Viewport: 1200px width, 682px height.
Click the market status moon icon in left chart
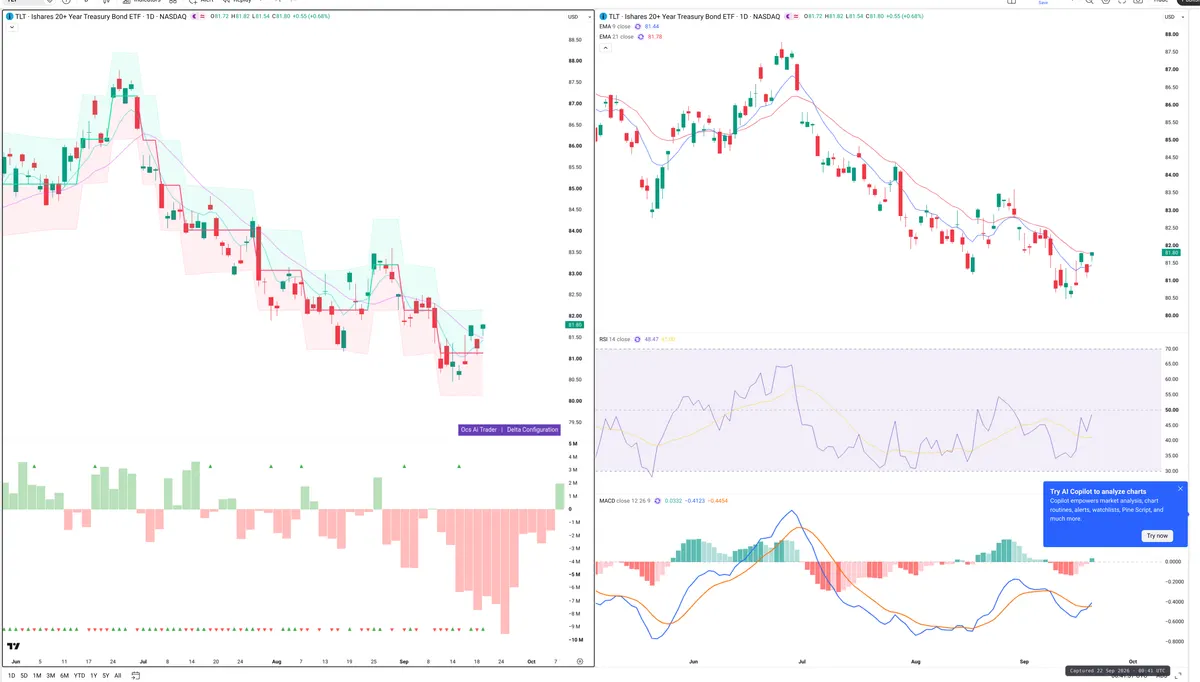(194, 17)
